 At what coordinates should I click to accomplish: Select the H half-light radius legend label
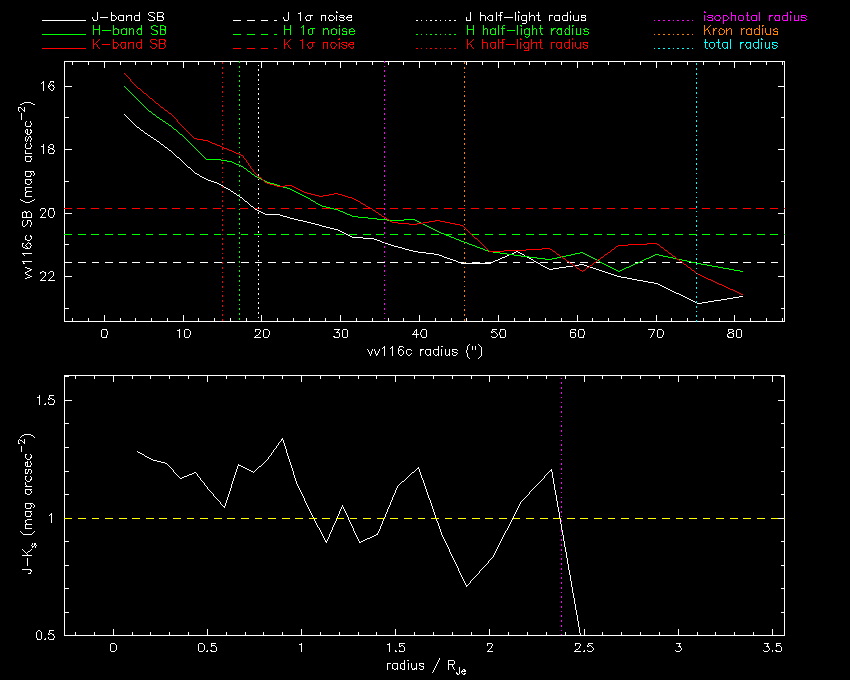coord(527,31)
